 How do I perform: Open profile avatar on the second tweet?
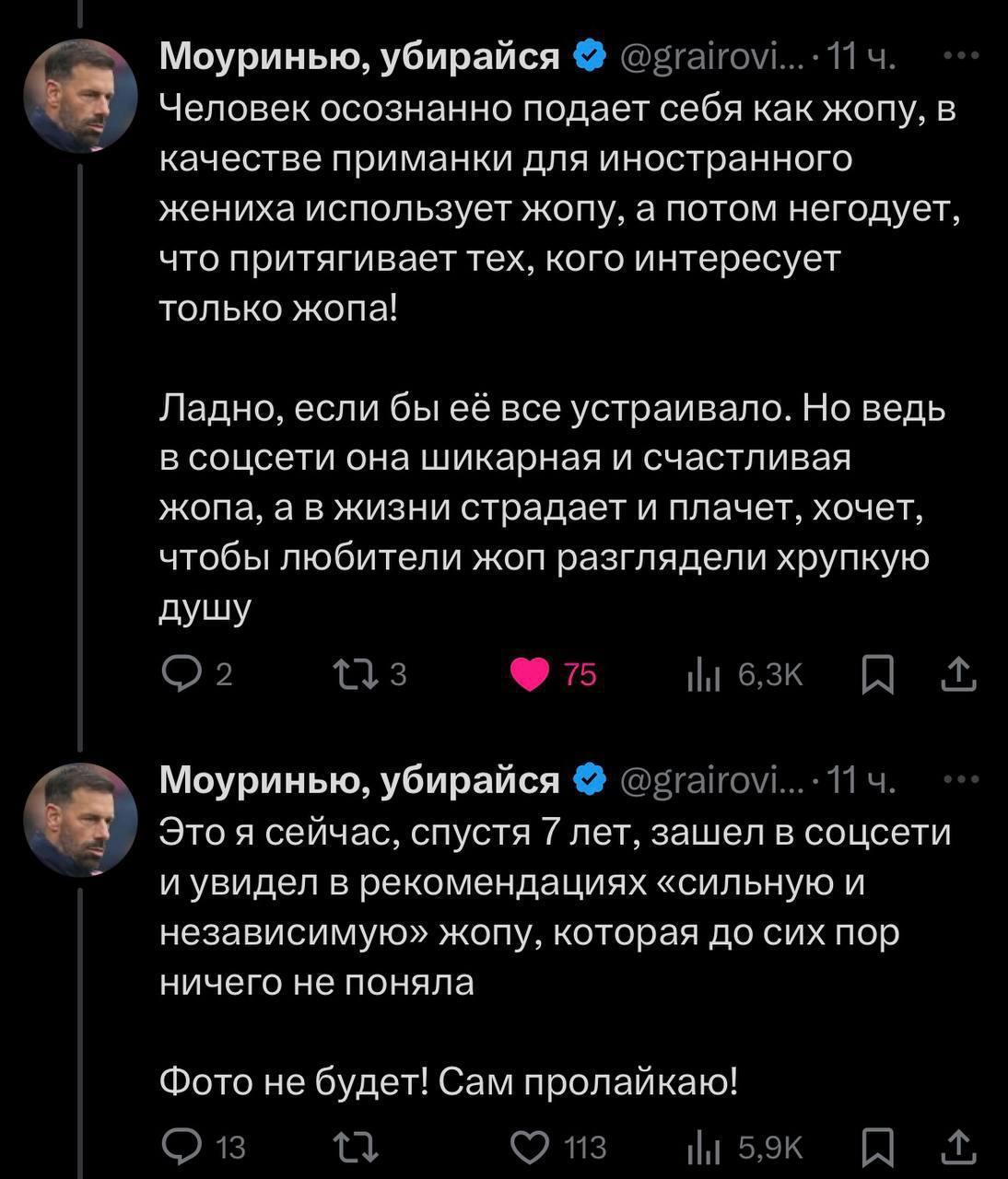pyautogui.click(x=80, y=819)
